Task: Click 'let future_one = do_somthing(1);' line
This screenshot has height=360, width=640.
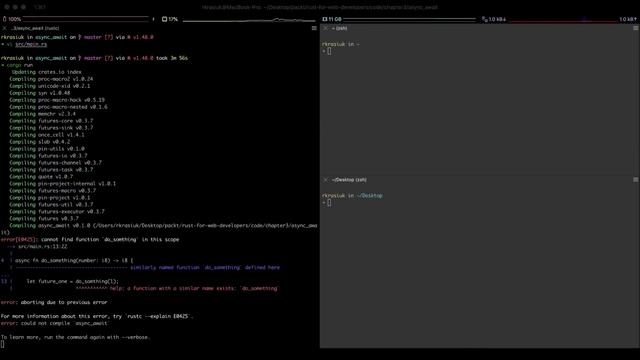Action: (73, 281)
